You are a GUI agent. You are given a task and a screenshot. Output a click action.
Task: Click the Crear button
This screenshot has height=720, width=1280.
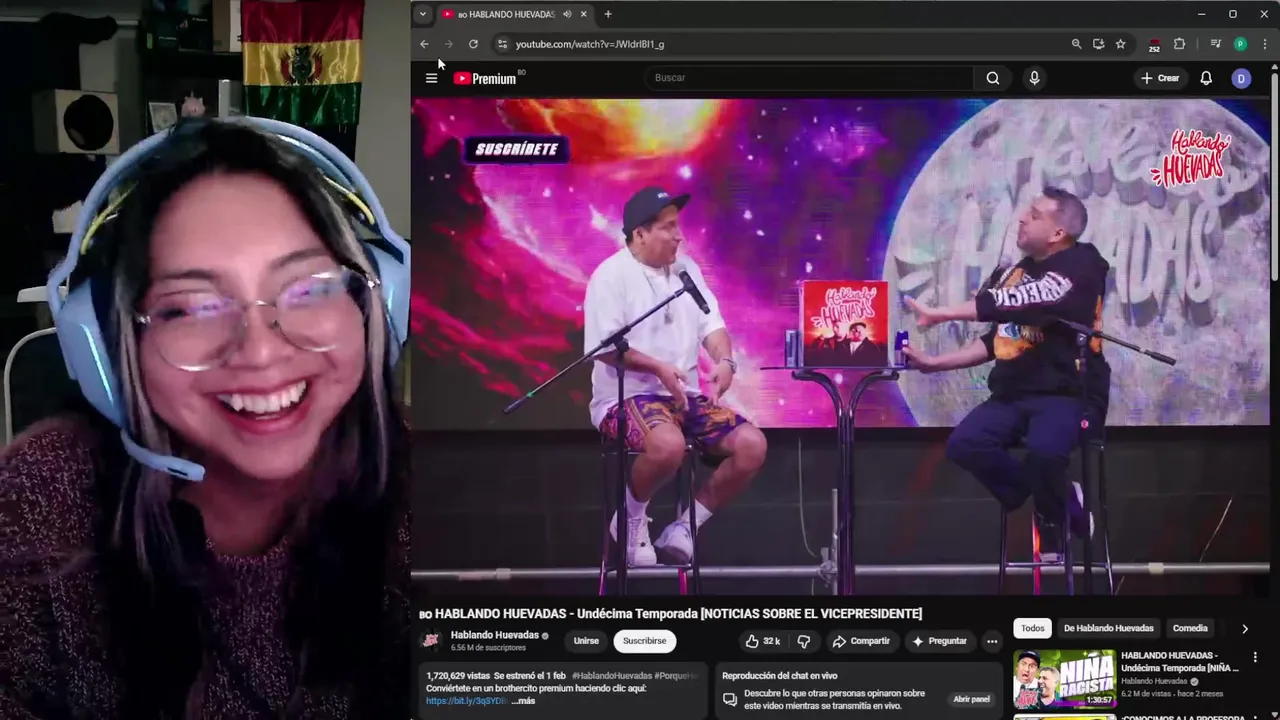[x=1160, y=78]
